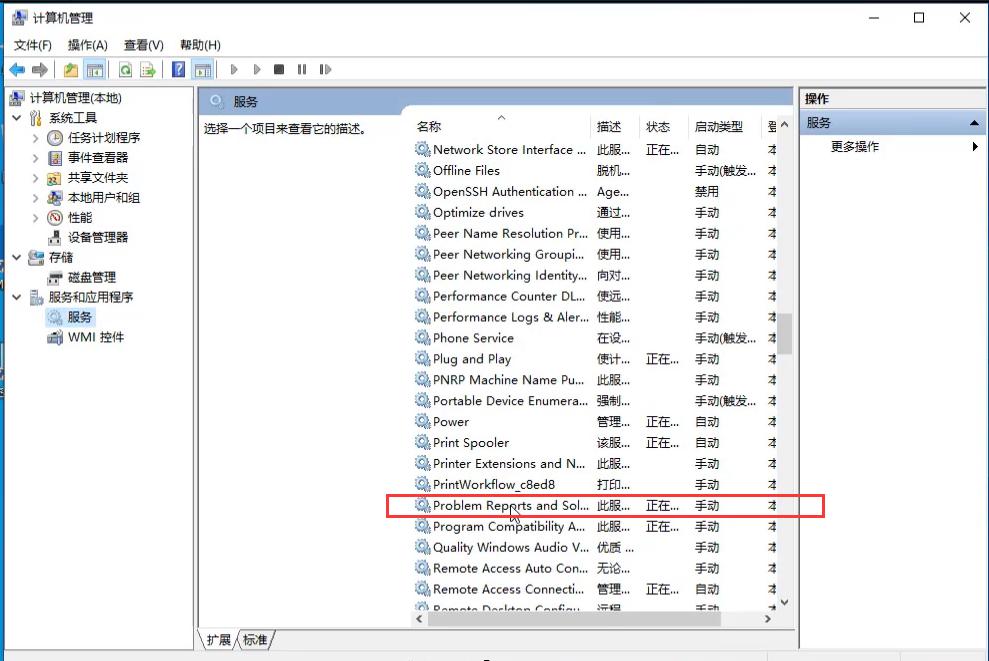Open the 更多操作 submenu arrow
989x661 pixels.
tap(975, 146)
